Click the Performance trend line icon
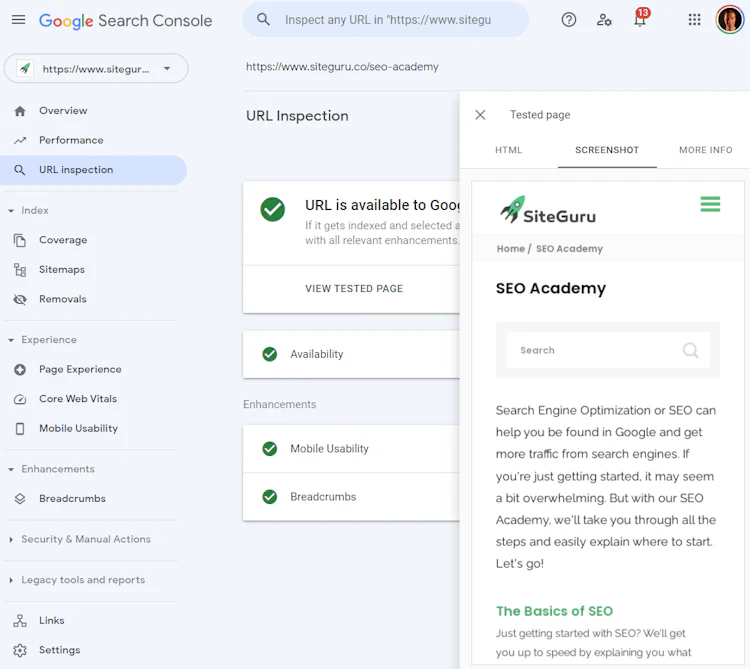This screenshot has height=669, width=750. 20,141
